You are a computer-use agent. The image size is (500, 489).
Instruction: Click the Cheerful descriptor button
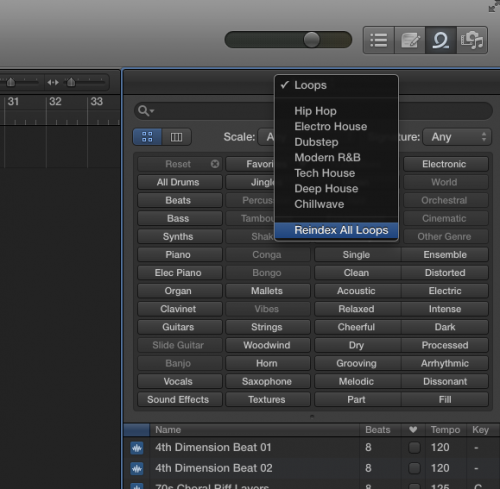[x=357, y=327]
